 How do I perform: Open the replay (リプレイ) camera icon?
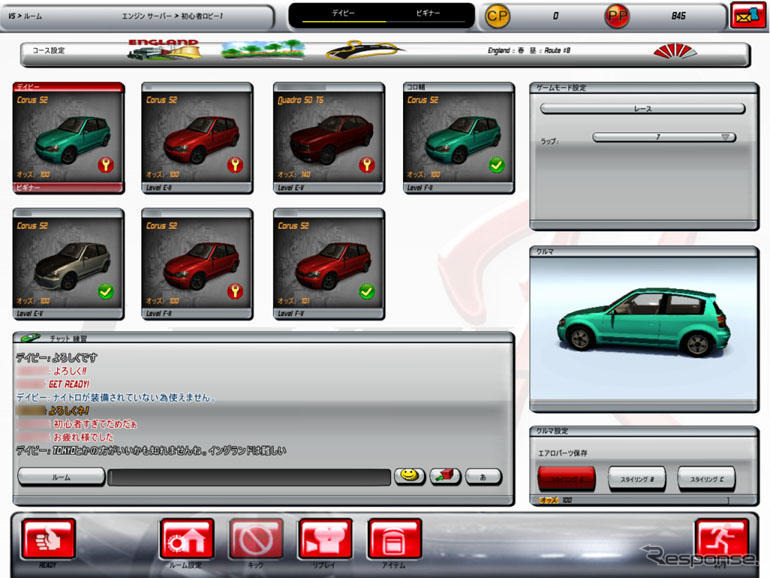[325, 539]
